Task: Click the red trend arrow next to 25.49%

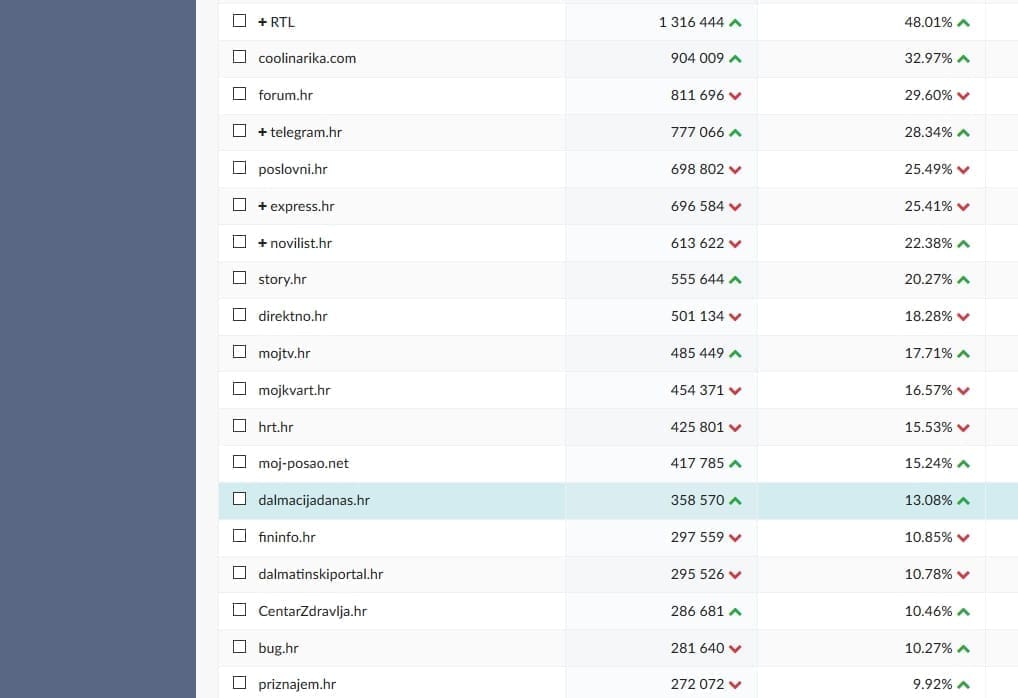Action: [x=963, y=170]
